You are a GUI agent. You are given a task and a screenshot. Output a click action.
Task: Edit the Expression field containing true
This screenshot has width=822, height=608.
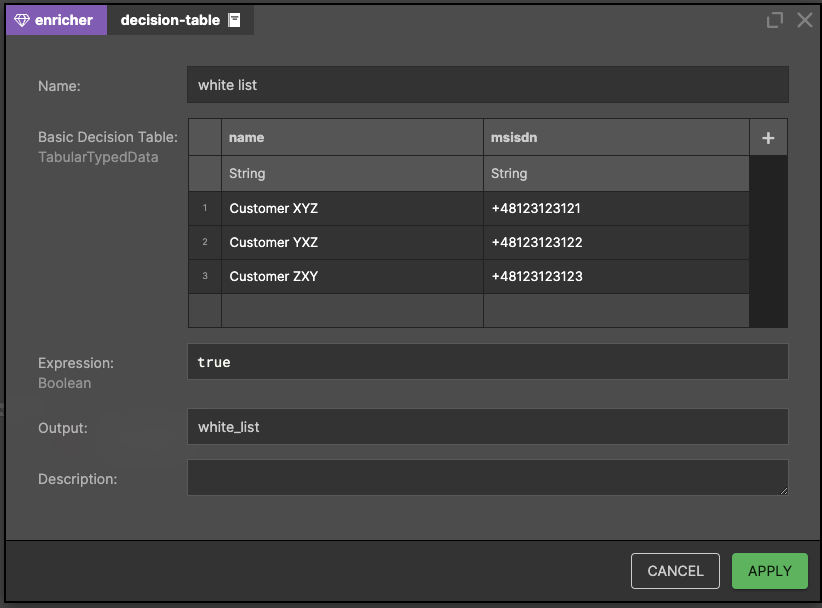click(488, 362)
